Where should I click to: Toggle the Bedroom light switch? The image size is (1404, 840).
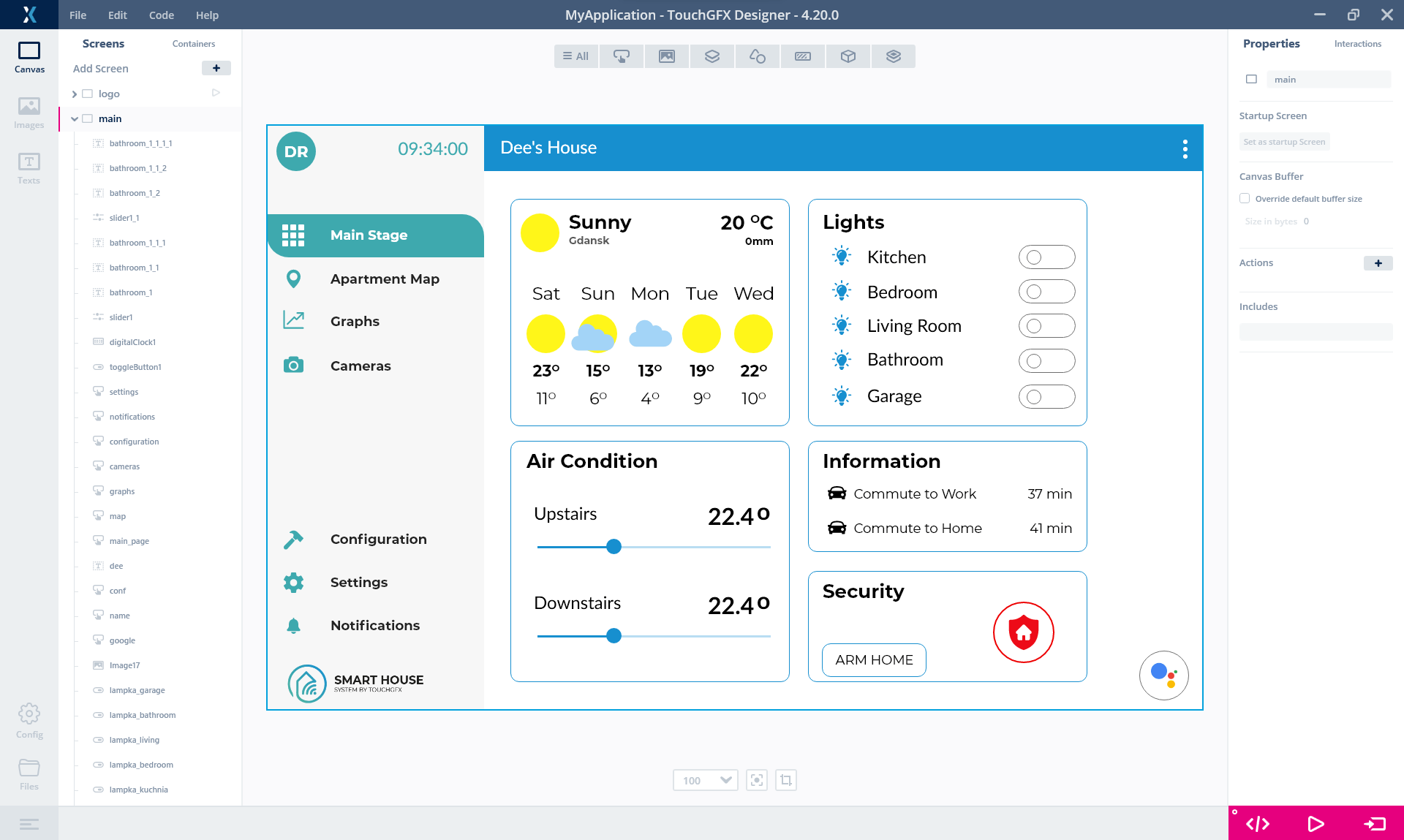pos(1046,292)
